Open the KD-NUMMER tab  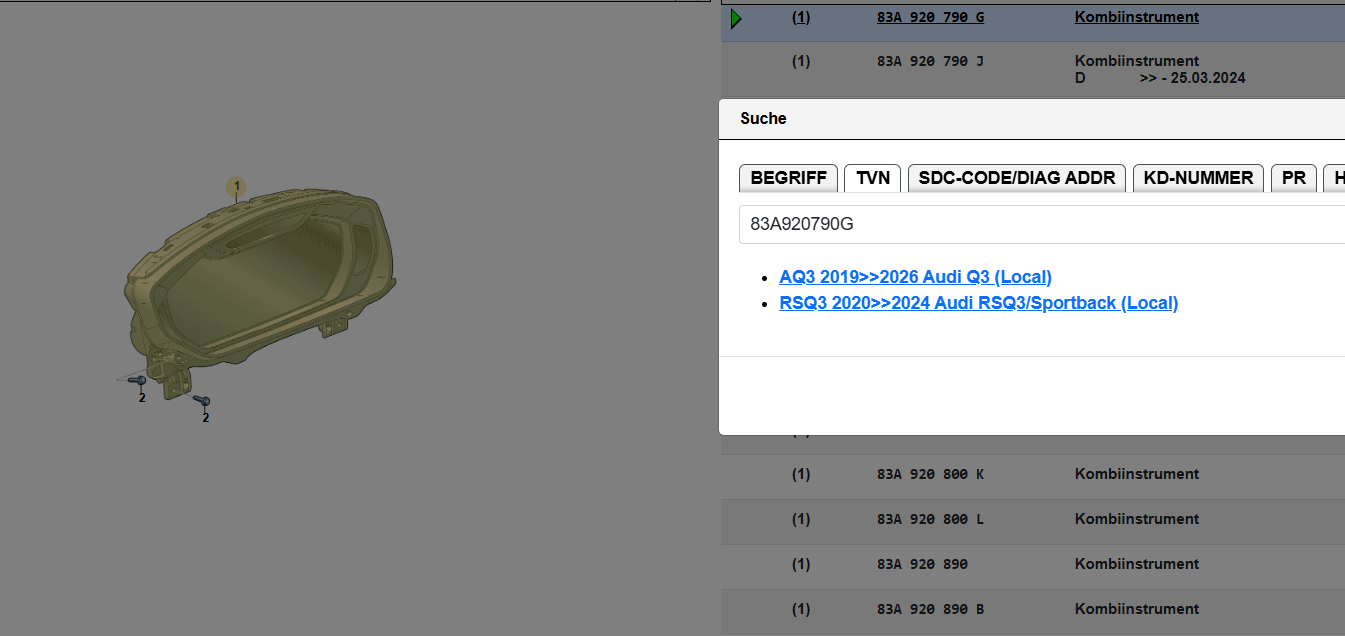point(1198,178)
